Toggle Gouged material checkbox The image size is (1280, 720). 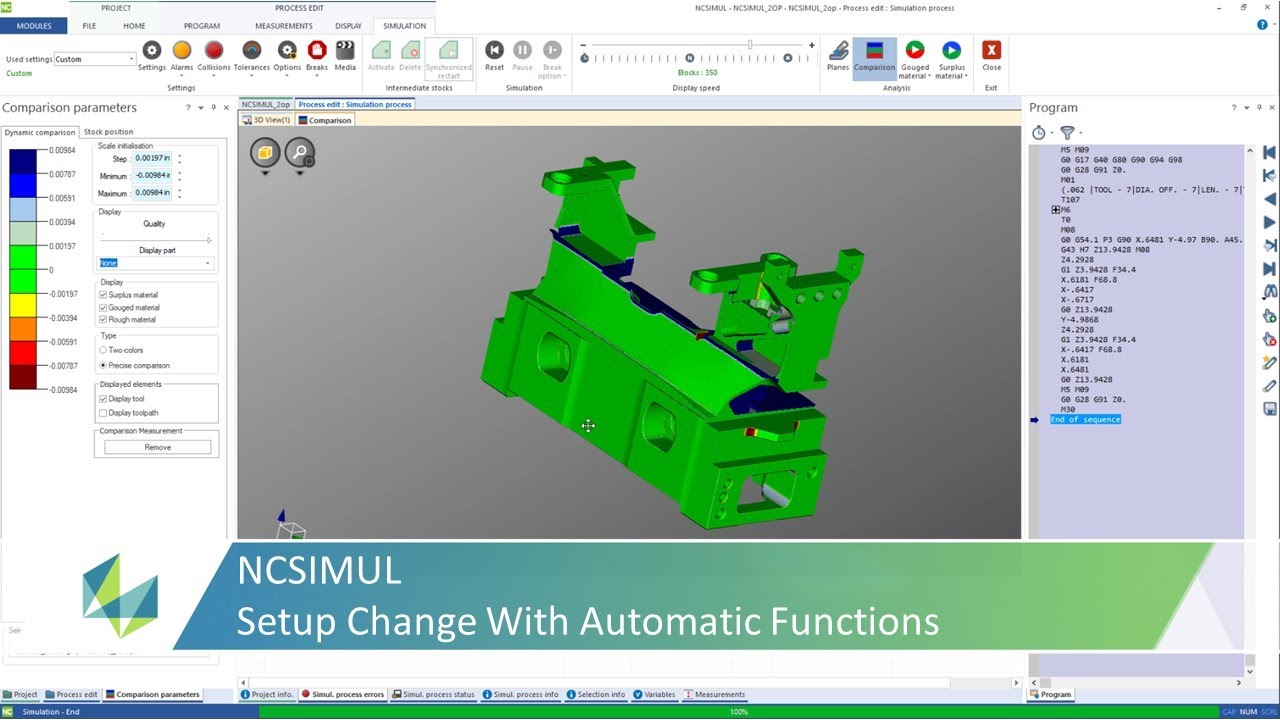tap(103, 308)
